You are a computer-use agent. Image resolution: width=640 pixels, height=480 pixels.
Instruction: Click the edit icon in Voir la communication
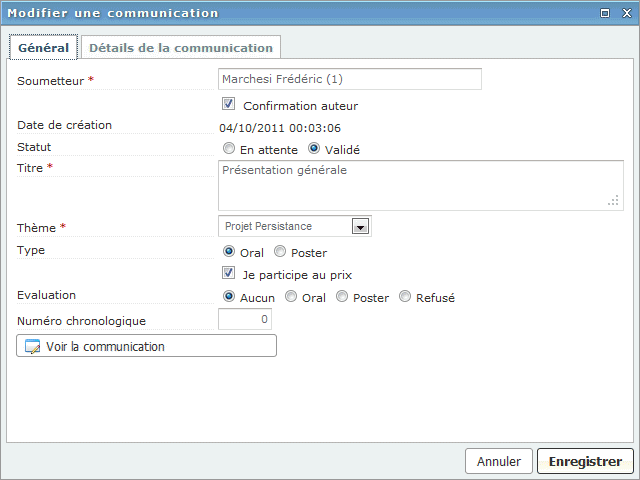pos(32,346)
